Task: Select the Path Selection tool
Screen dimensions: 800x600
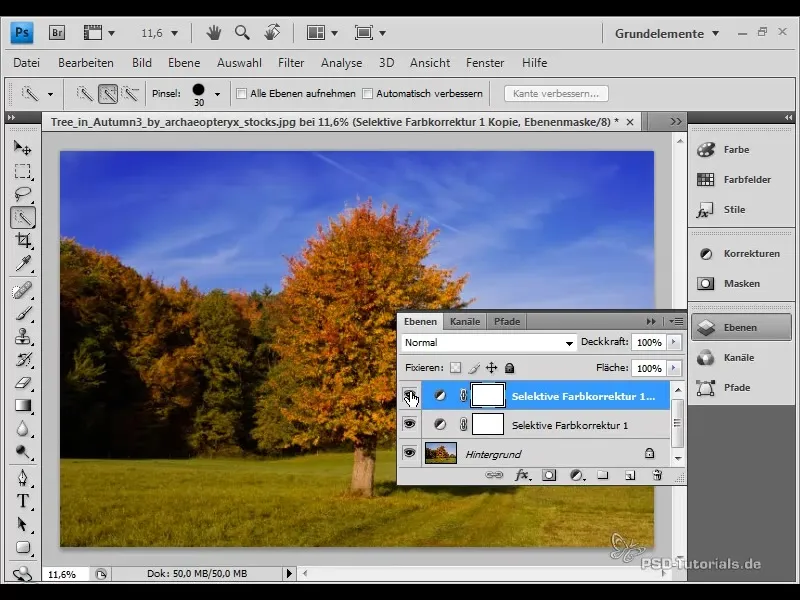Action: click(x=22, y=524)
